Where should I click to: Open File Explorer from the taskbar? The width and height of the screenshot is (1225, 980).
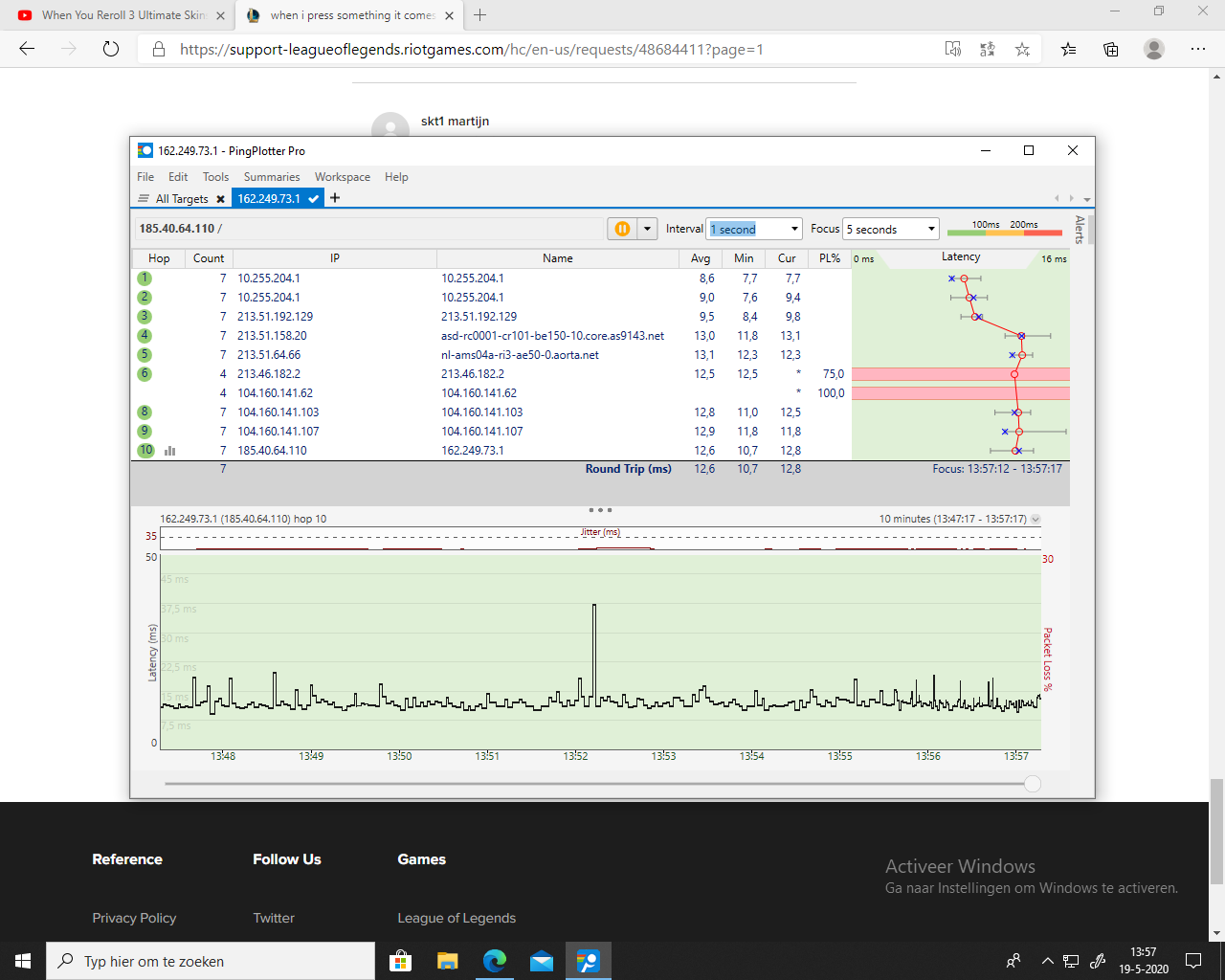pos(448,961)
